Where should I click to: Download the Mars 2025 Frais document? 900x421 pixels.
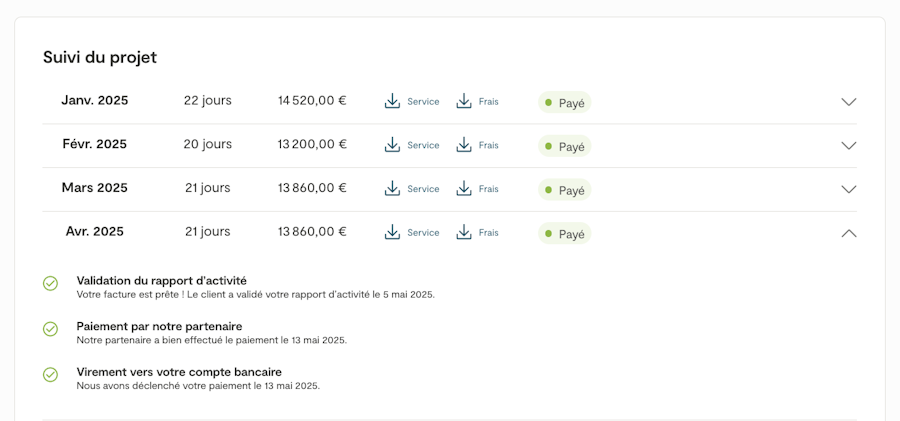477,189
